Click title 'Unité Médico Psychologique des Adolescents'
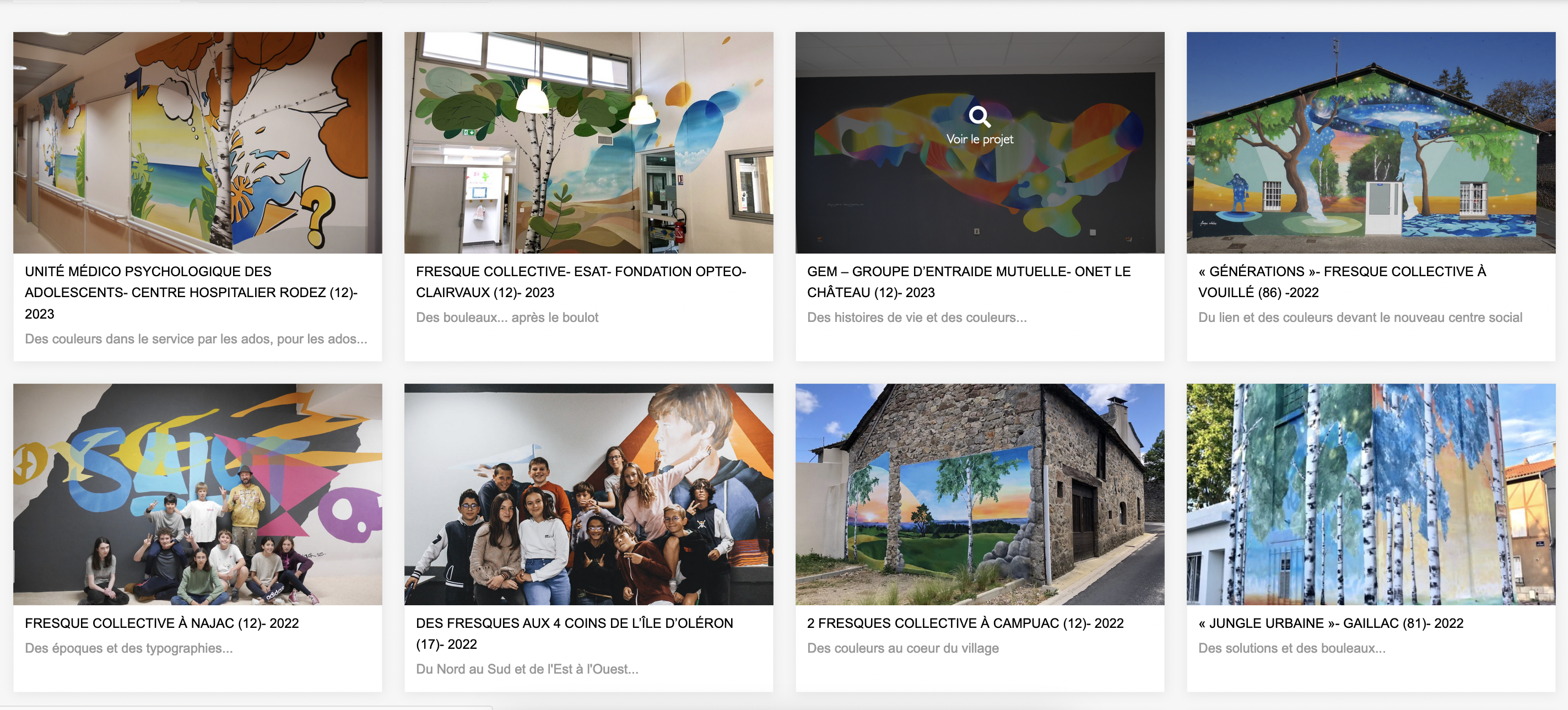The image size is (1568, 710). [x=191, y=293]
